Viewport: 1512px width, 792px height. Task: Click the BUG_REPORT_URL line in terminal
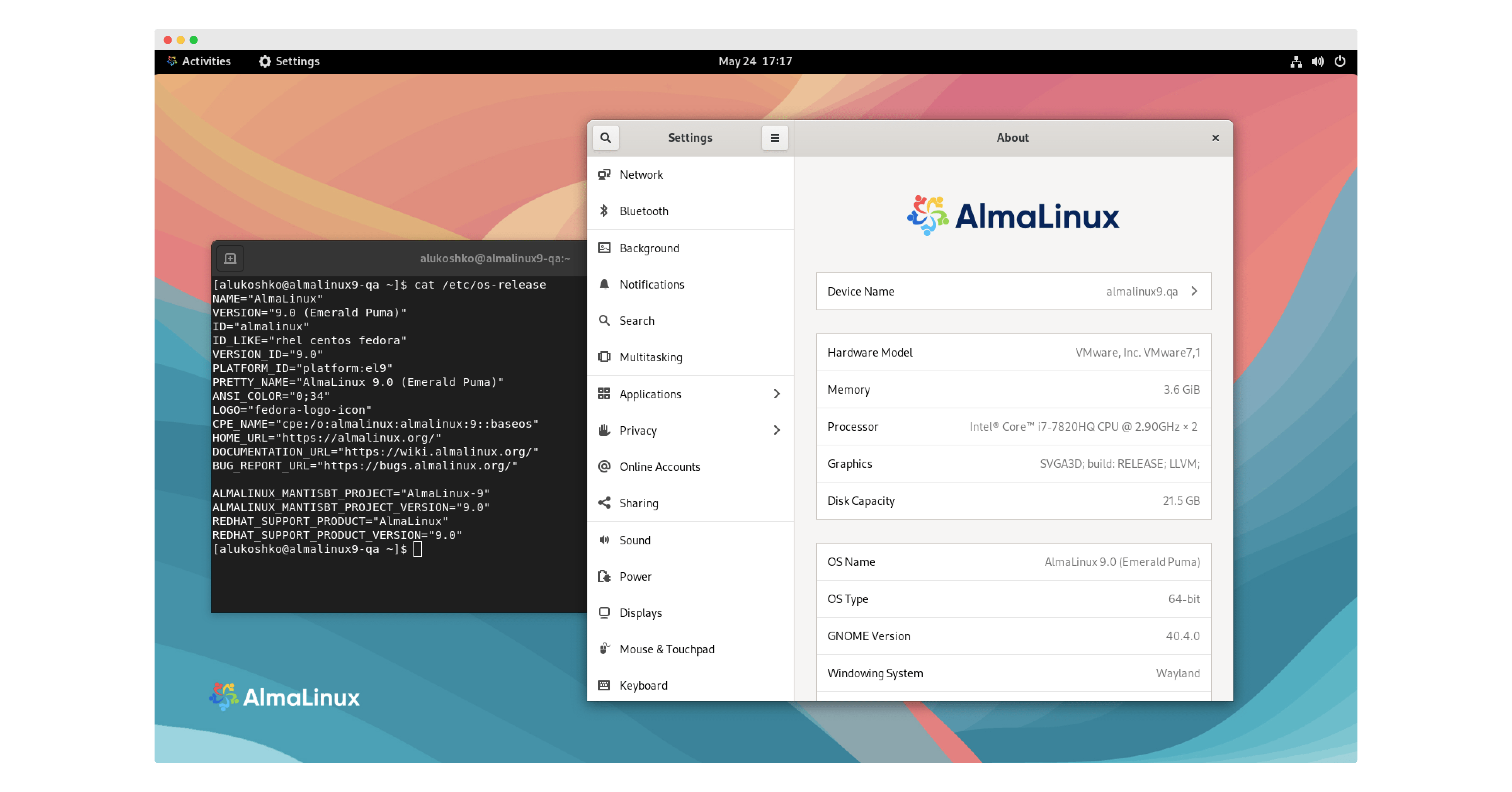[365, 465]
